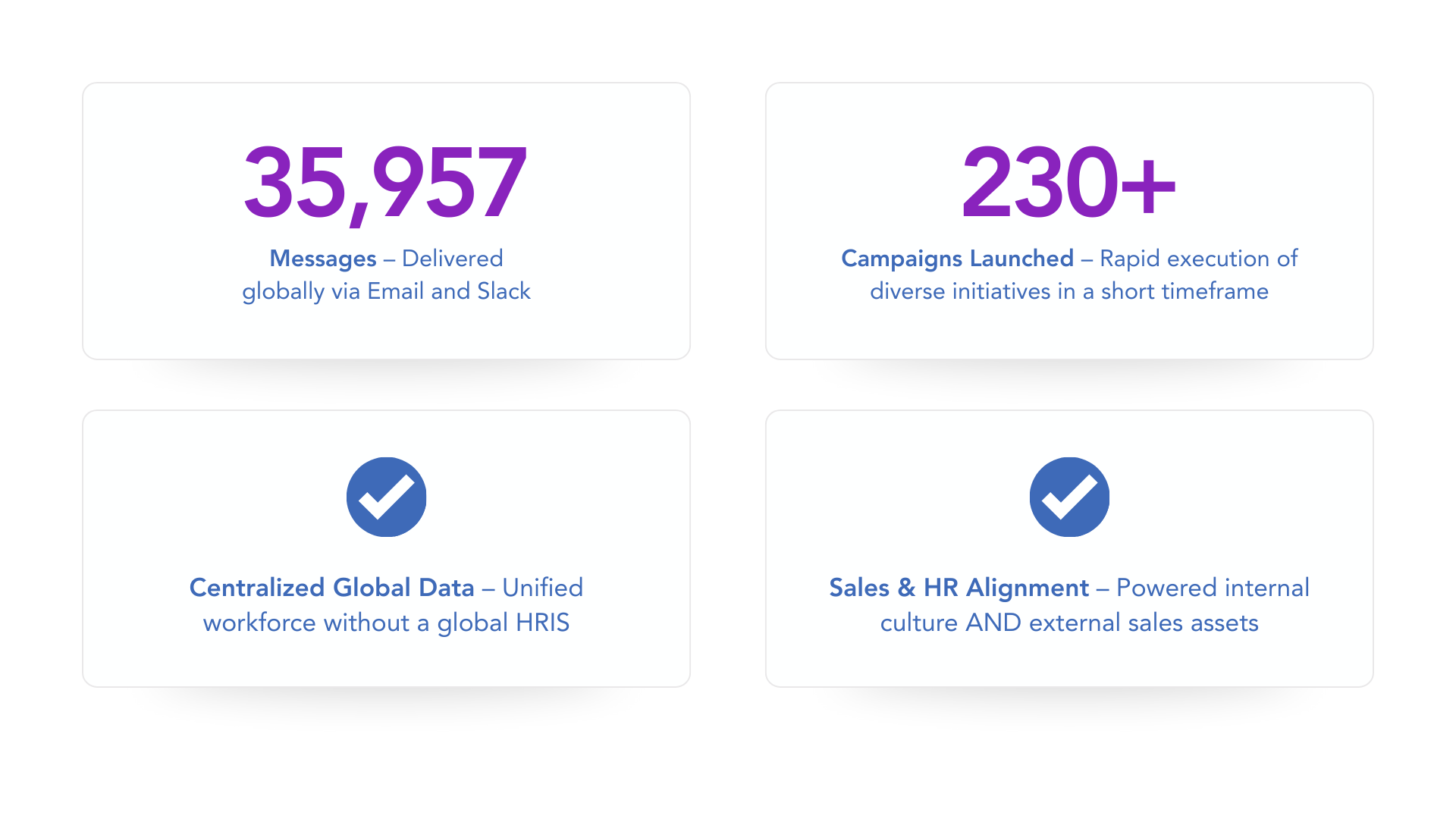Open the Centralized Global Data heading
Image resolution: width=1456 pixels, height=819 pixels.
332,588
